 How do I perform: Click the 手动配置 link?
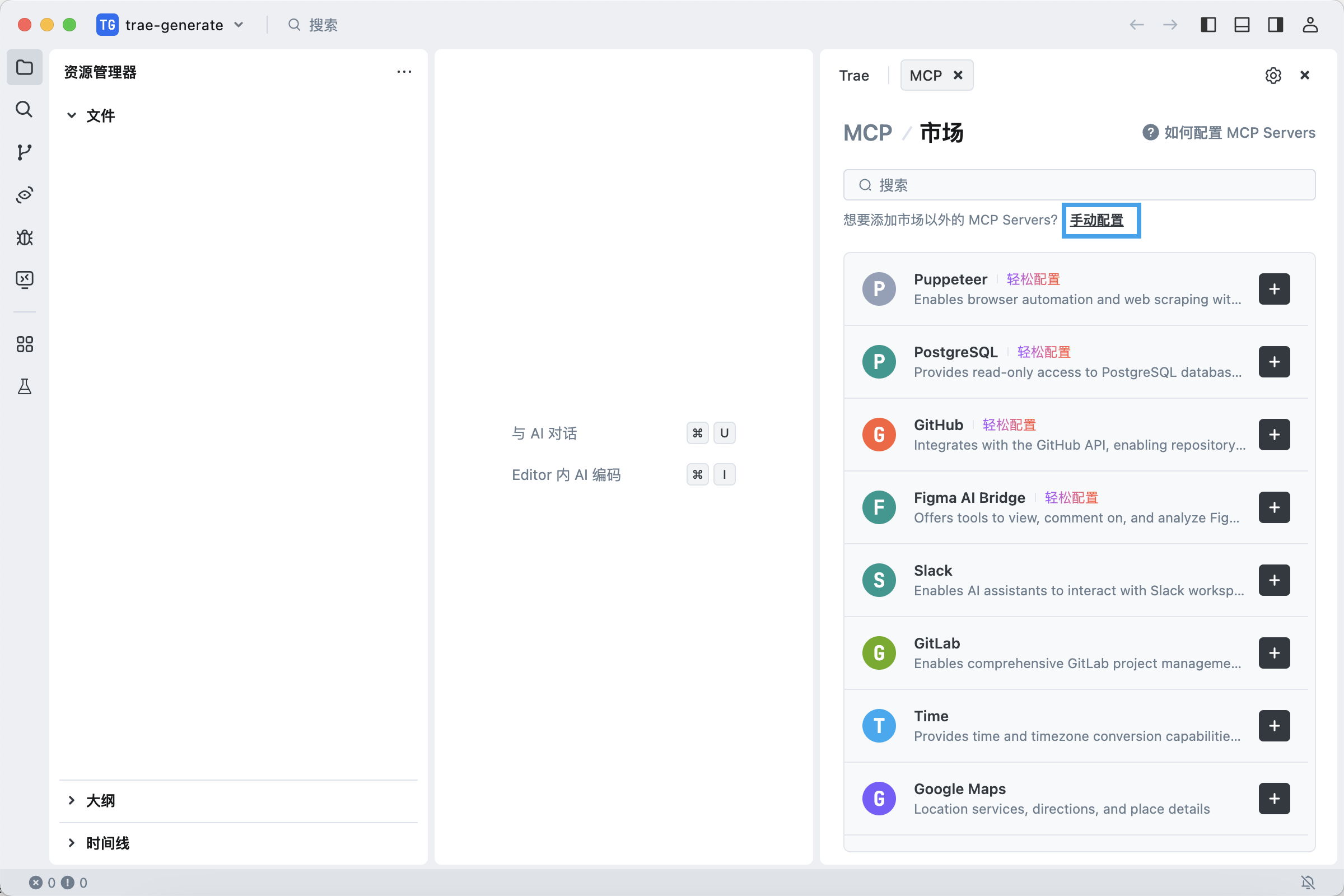point(1096,220)
